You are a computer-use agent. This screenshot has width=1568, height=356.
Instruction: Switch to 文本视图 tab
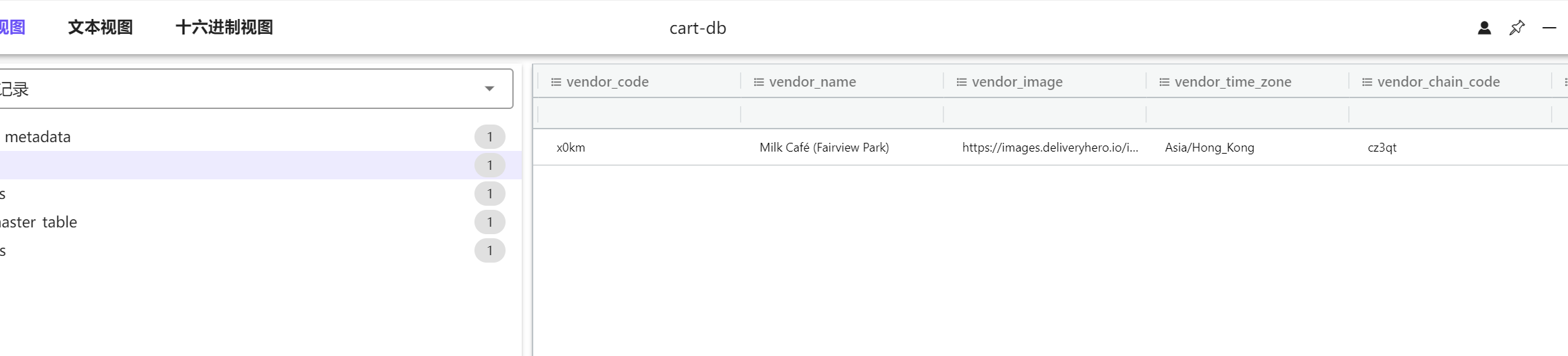[100, 28]
